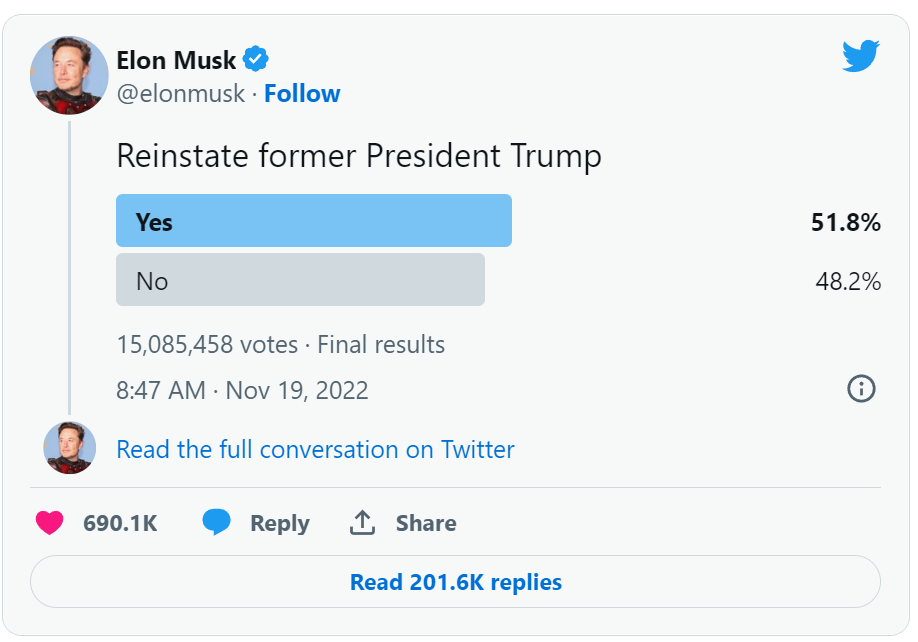Click the @elonmusk handle
The height and width of the screenshot is (642, 918).
(180, 94)
